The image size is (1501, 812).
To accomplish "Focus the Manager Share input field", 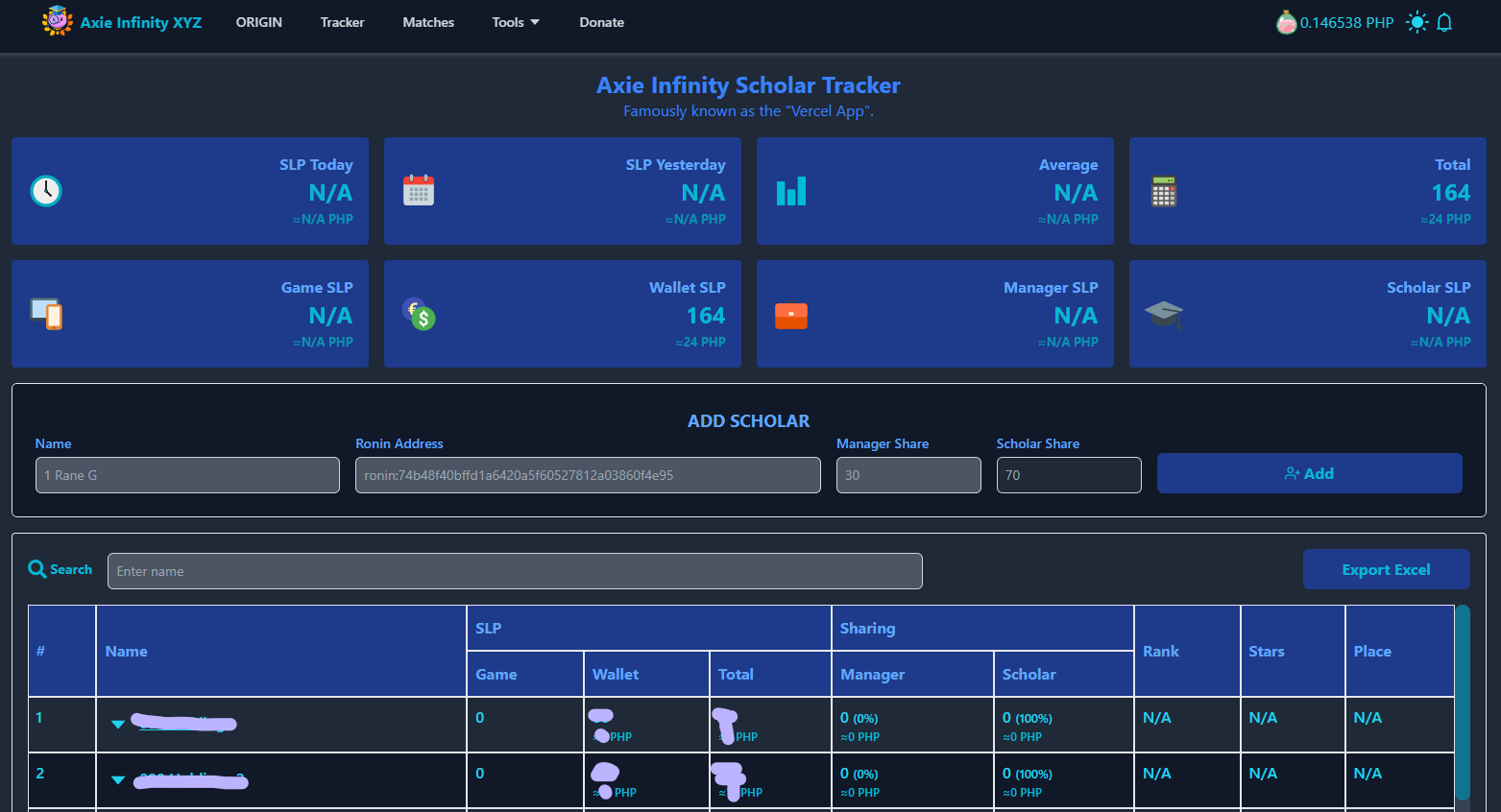I will tap(908, 475).
